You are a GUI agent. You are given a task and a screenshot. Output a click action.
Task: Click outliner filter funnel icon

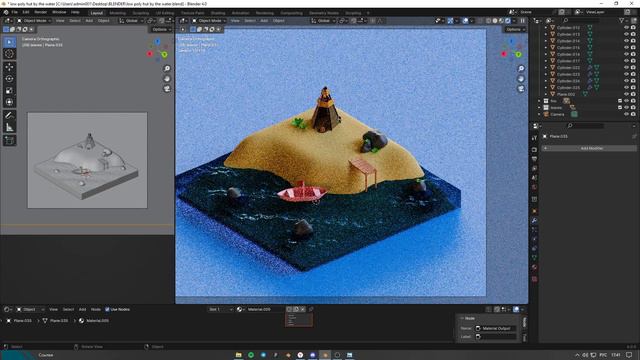click(x=622, y=20)
